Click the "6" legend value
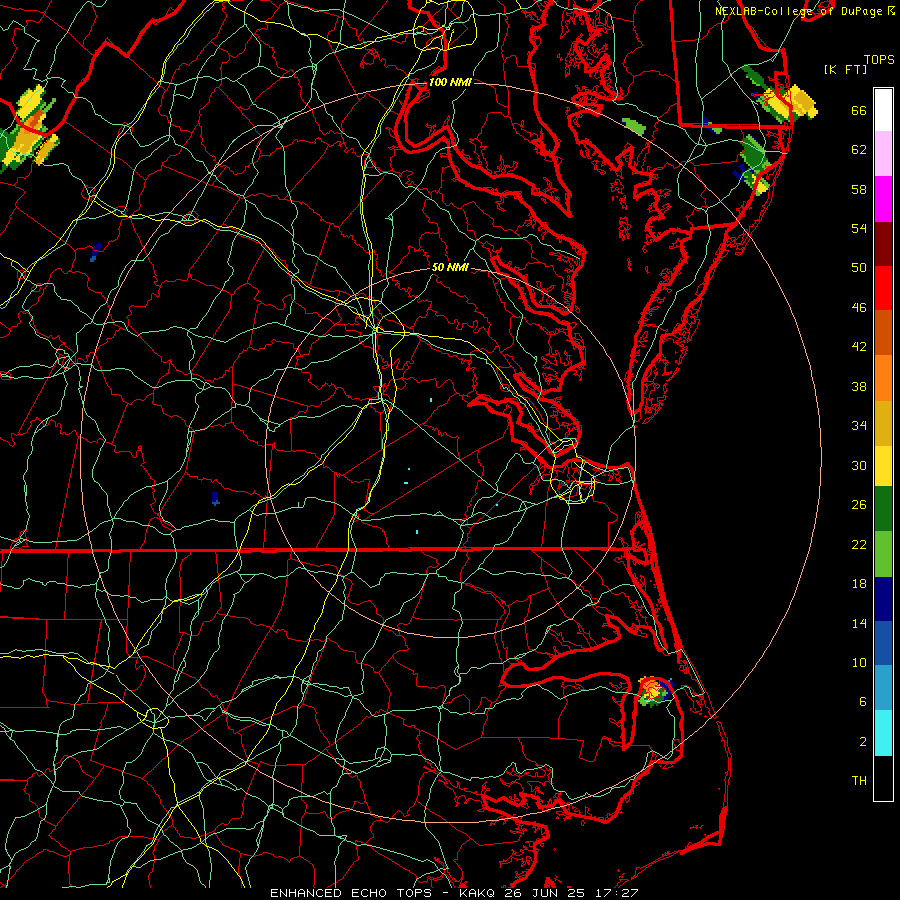The height and width of the screenshot is (900, 900). [x=863, y=702]
